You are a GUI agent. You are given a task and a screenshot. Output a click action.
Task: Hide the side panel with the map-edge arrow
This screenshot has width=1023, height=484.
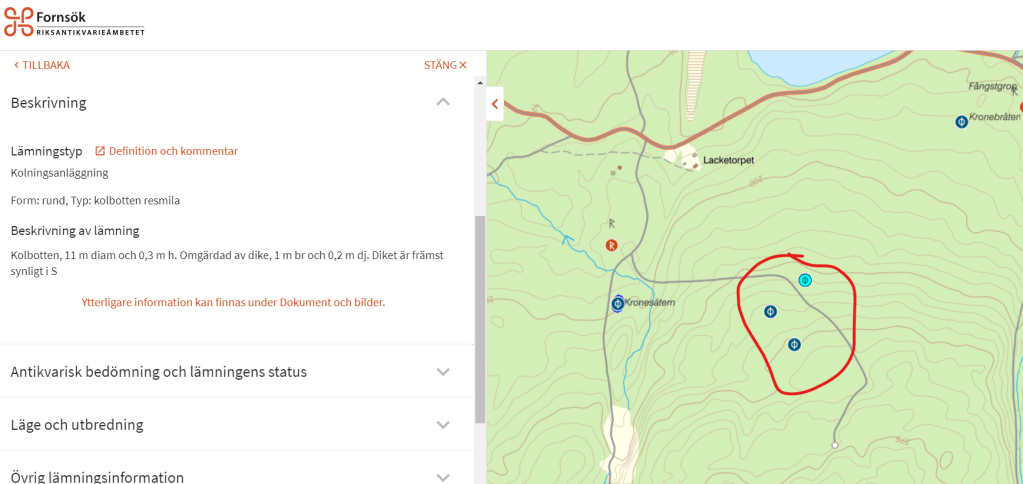[494, 104]
